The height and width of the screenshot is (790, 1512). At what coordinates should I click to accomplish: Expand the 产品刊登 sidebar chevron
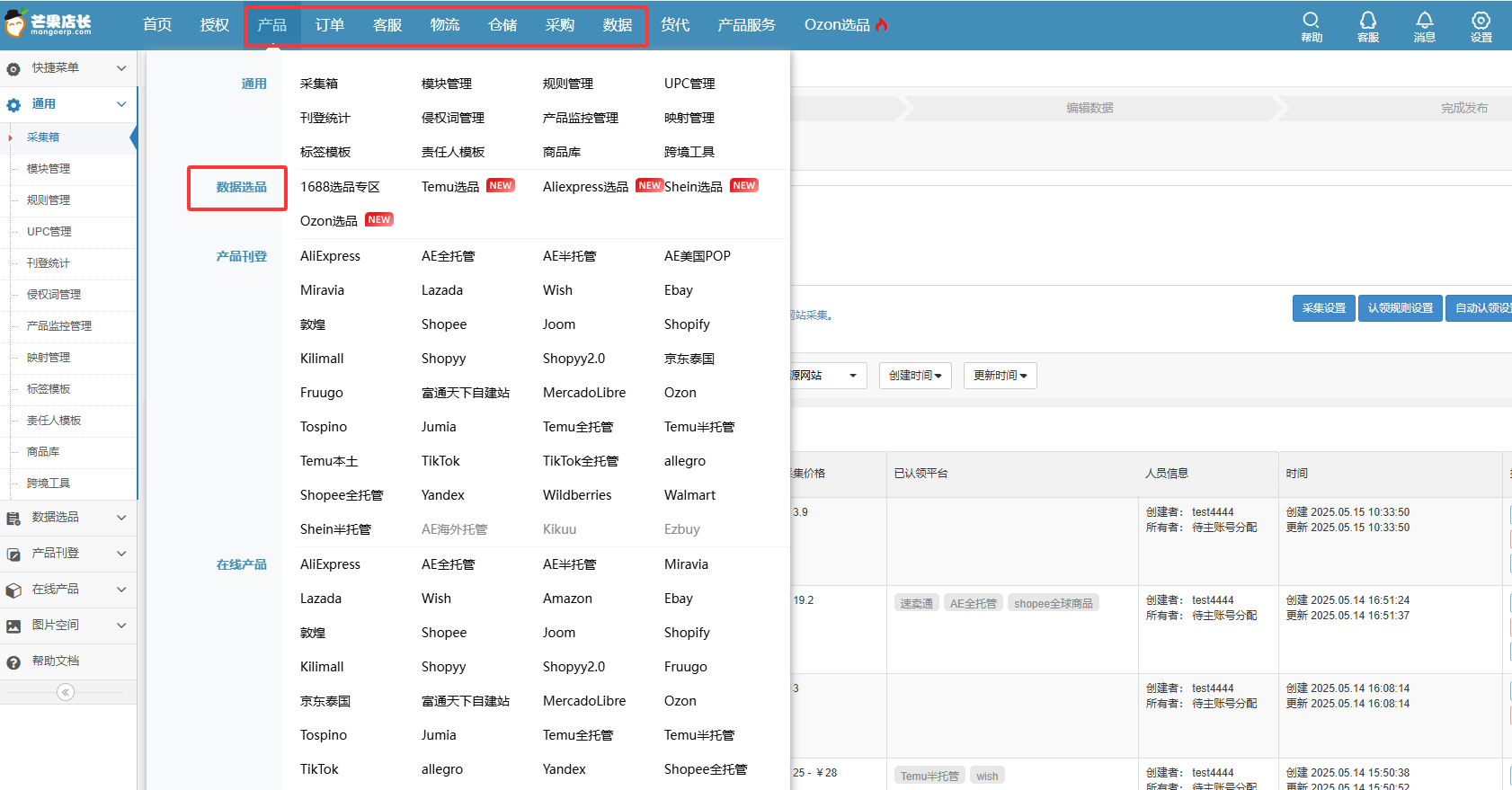point(121,554)
